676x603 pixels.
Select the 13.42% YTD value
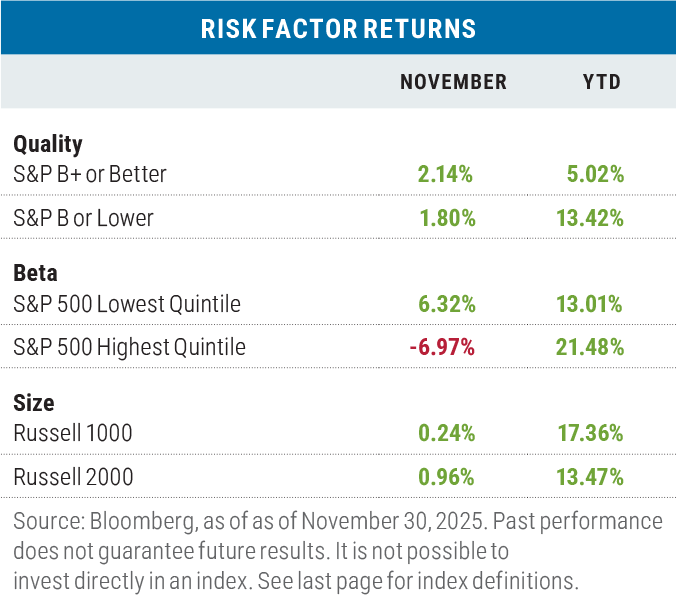[589, 217]
